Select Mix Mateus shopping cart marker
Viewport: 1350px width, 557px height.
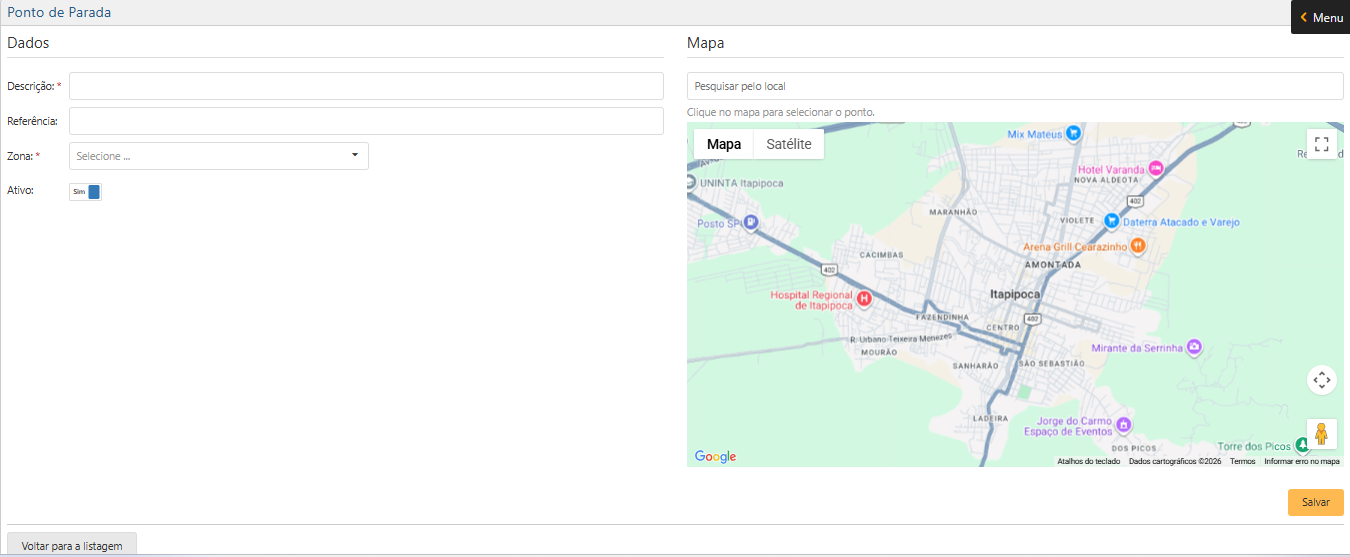(1072, 133)
